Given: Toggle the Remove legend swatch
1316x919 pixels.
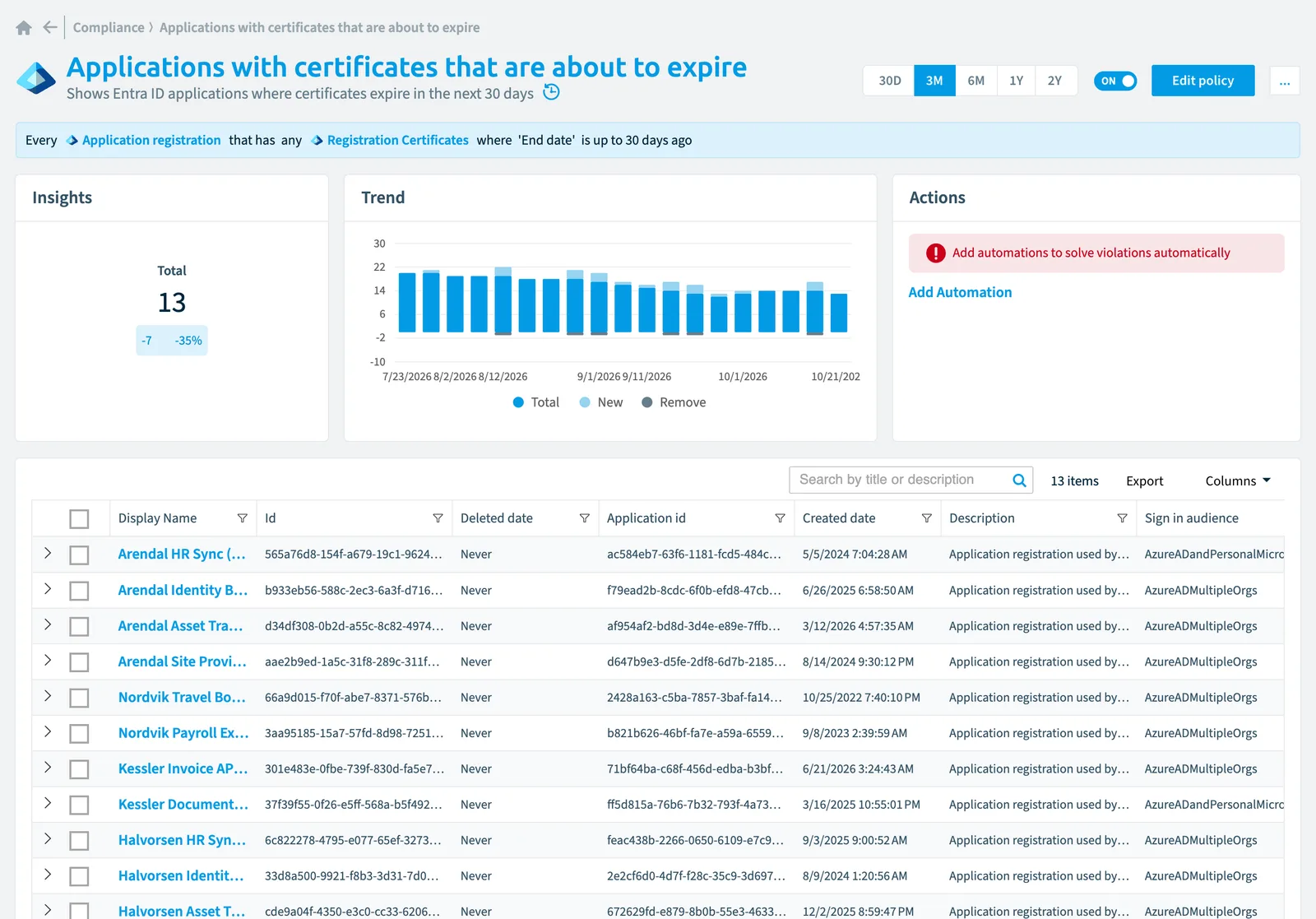Looking at the screenshot, I should click(647, 402).
